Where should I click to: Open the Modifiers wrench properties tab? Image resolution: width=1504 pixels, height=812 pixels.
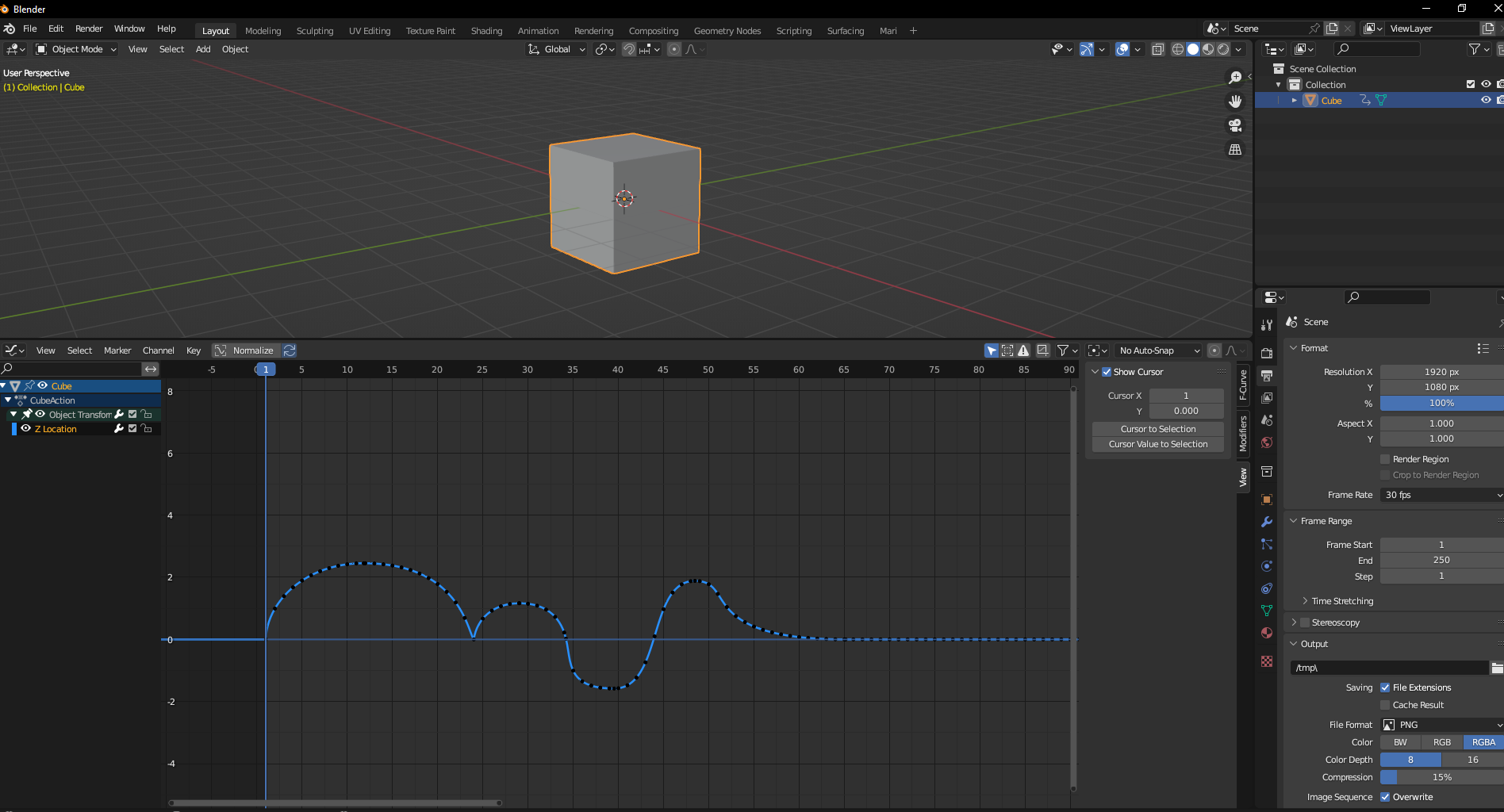(x=1267, y=522)
